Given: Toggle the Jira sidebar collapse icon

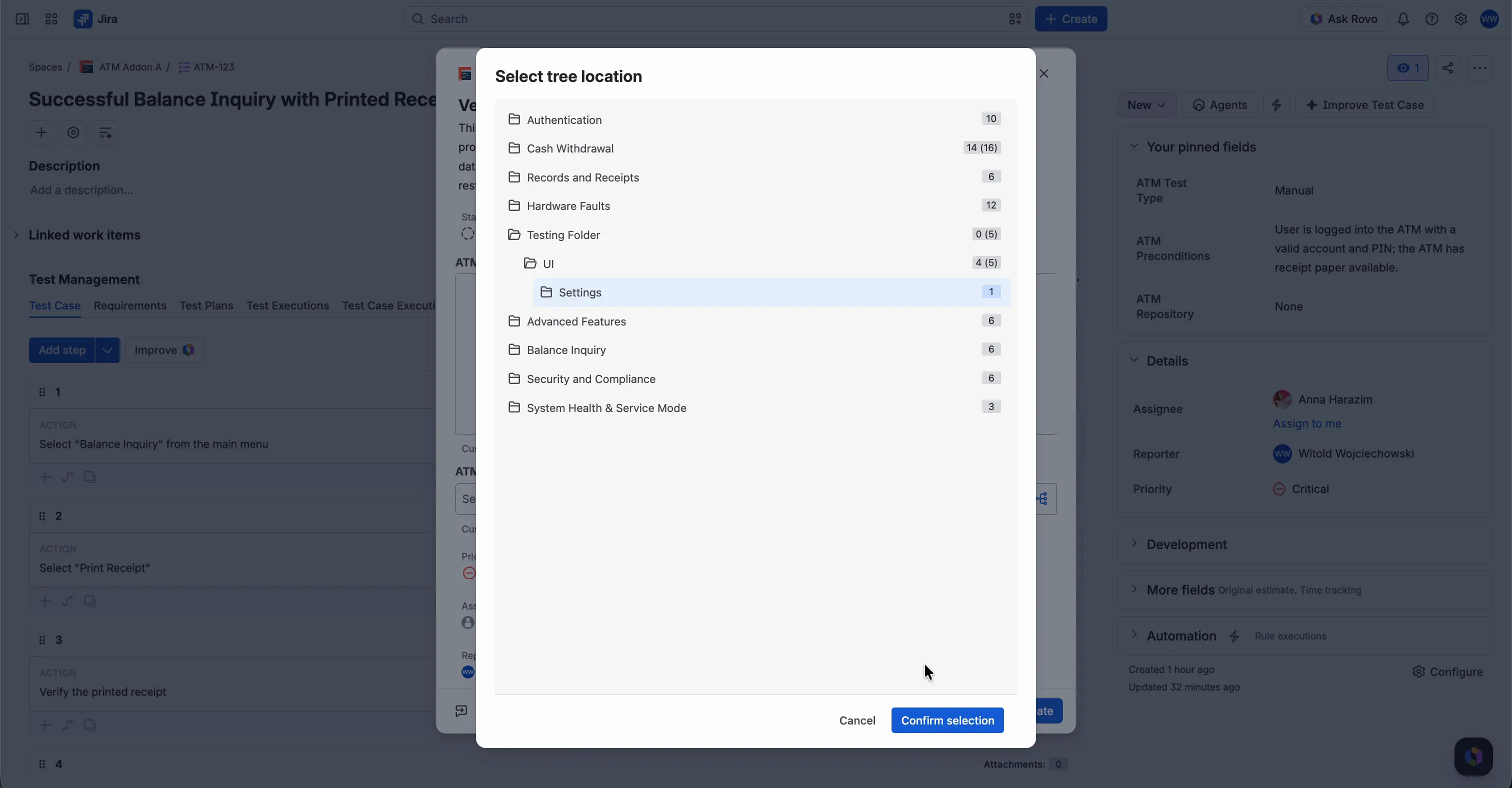Looking at the screenshot, I should [x=22, y=19].
